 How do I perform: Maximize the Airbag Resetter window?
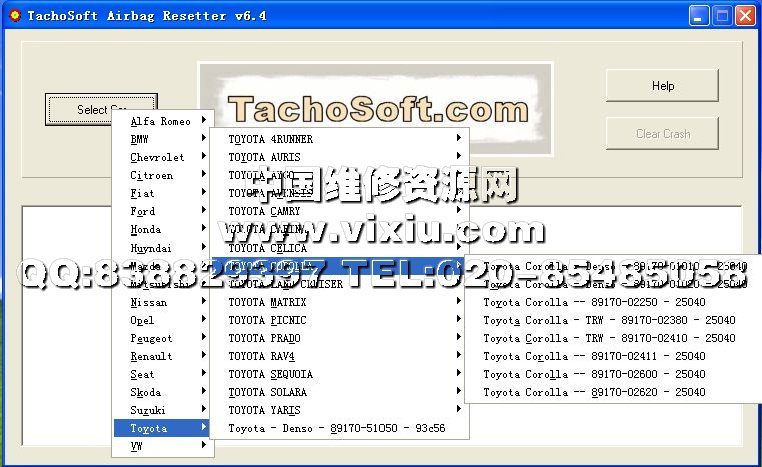point(722,15)
